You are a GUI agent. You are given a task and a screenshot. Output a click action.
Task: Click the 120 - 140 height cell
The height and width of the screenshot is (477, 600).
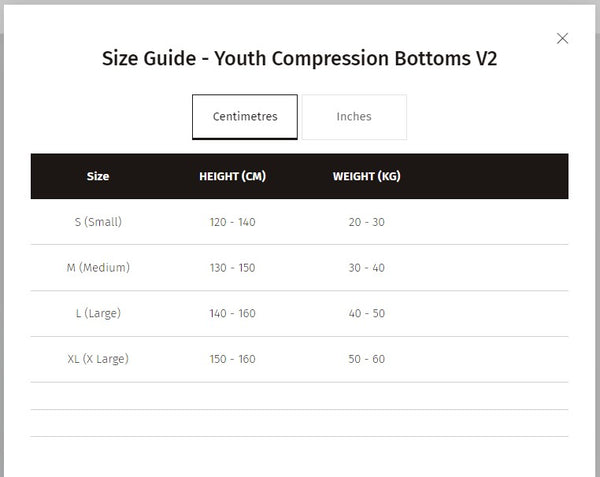(232, 222)
